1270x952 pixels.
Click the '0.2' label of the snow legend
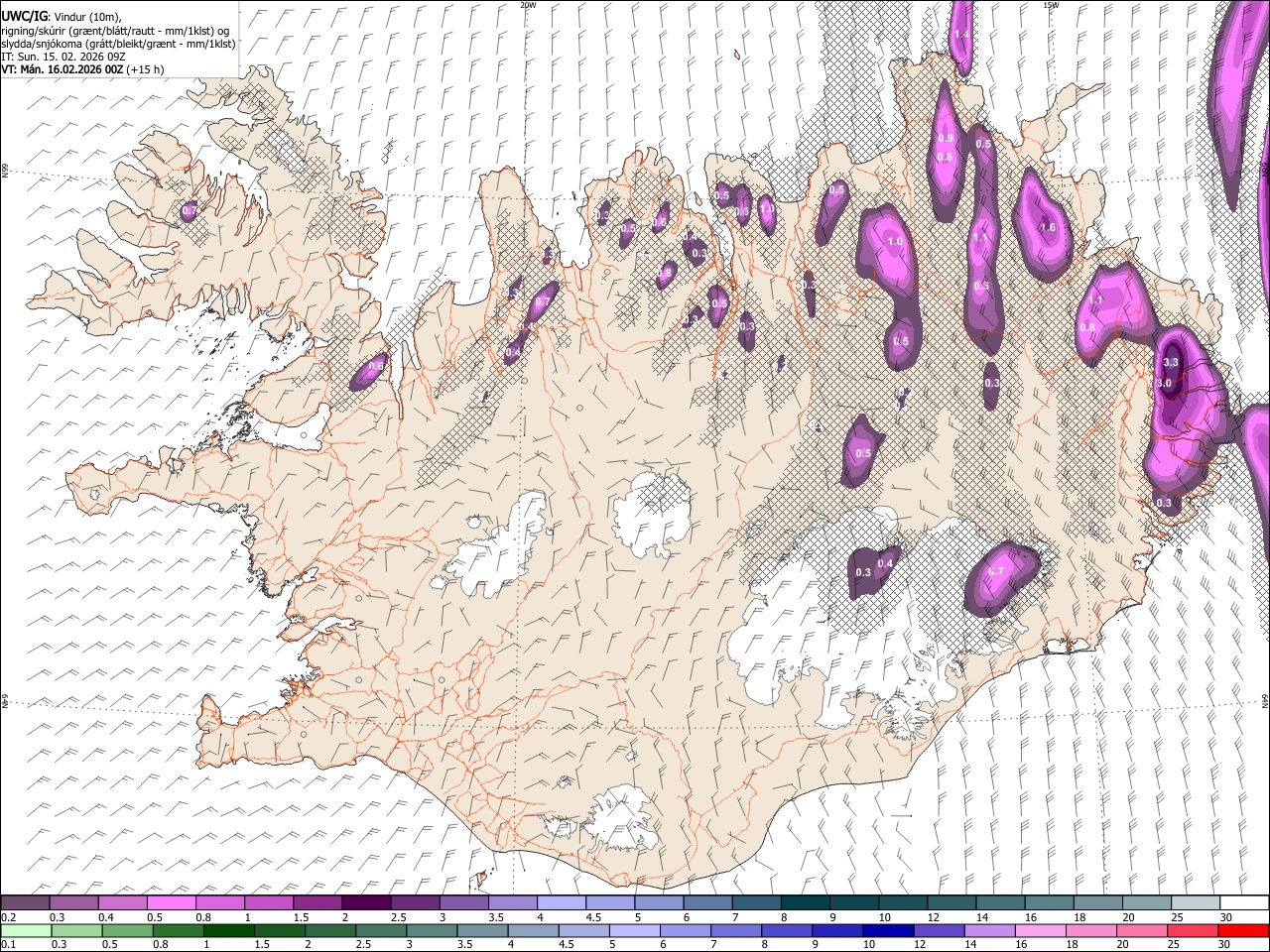click(8, 917)
